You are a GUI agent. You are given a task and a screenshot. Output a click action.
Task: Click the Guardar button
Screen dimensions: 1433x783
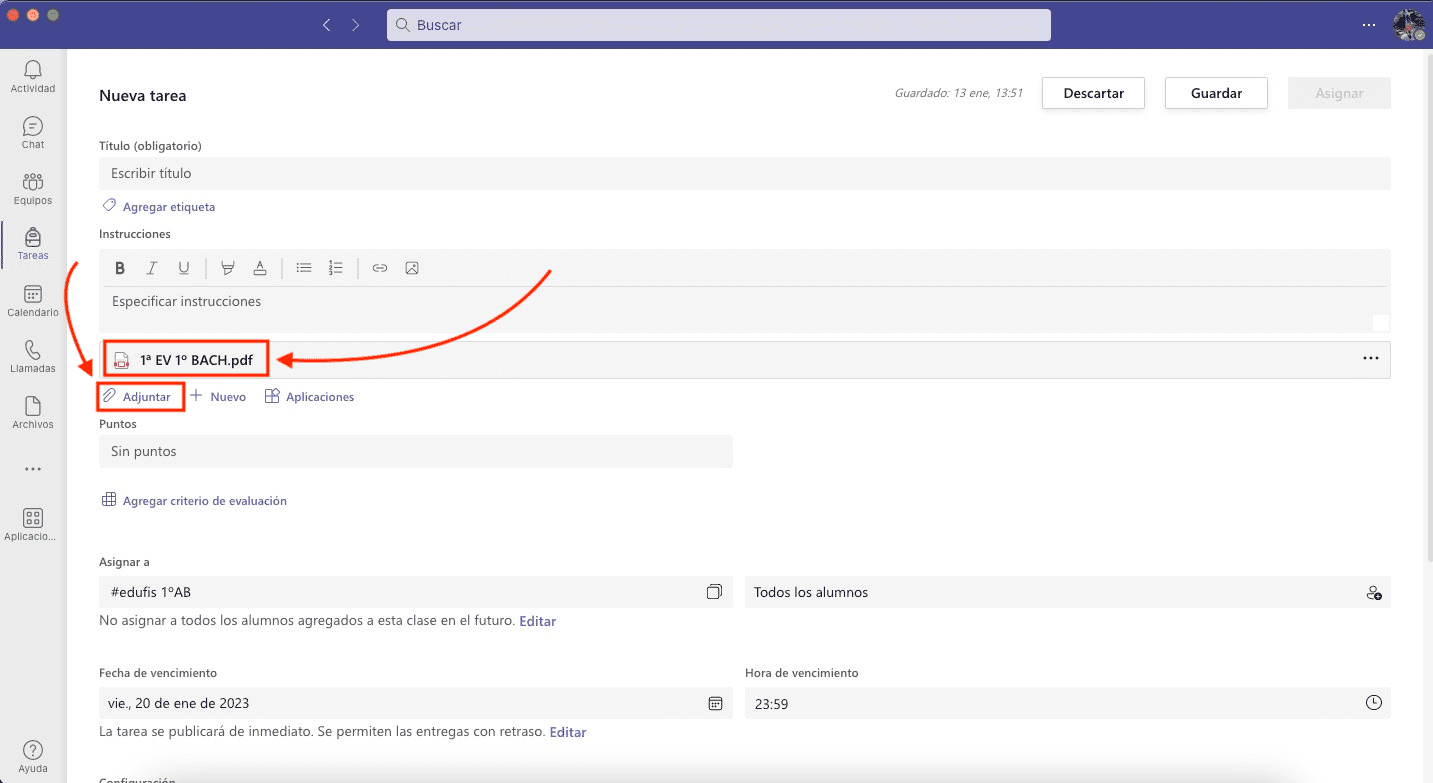click(x=1216, y=93)
